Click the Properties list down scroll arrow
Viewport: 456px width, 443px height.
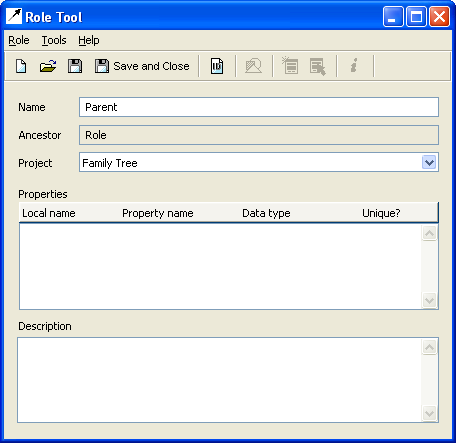(429, 300)
